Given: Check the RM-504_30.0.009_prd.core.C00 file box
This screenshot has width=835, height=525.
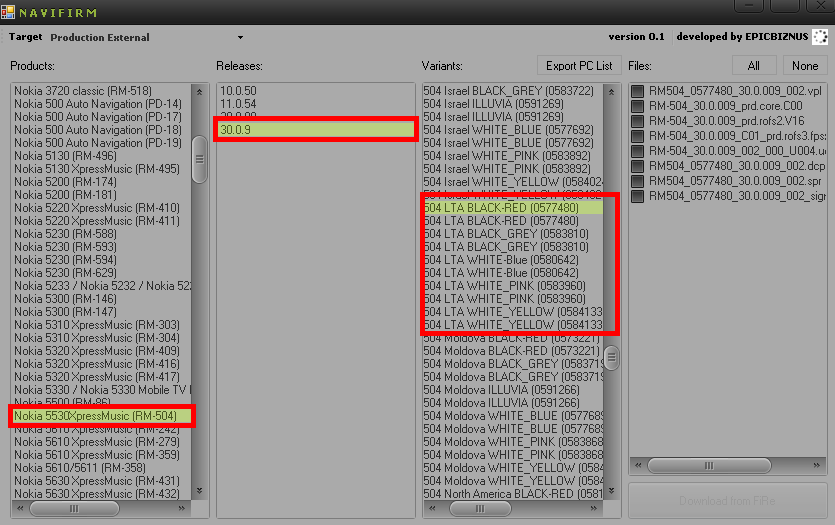Looking at the screenshot, I should [x=637, y=106].
